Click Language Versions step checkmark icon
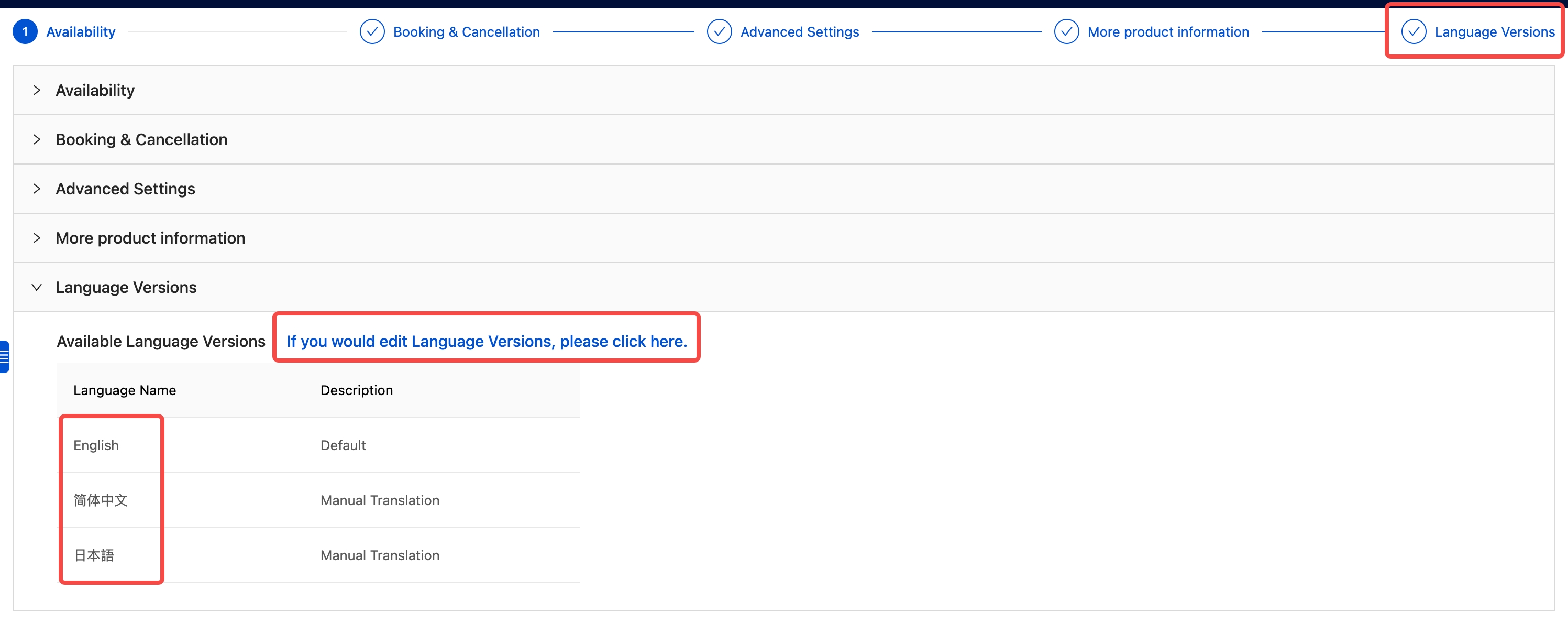The width and height of the screenshot is (1568, 634). click(x=1413, y=31)
